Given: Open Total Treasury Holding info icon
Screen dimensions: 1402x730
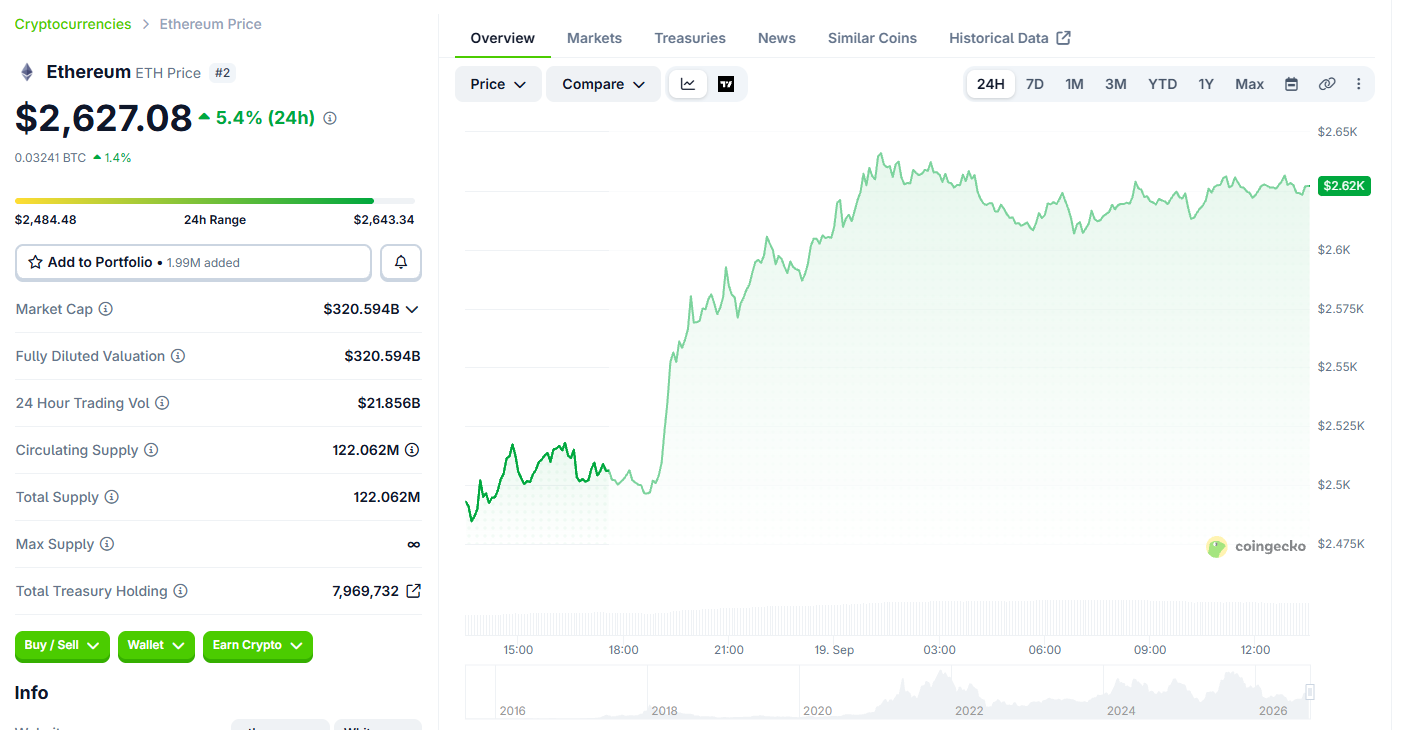Looking at the screenshot, I should (181, 591).
